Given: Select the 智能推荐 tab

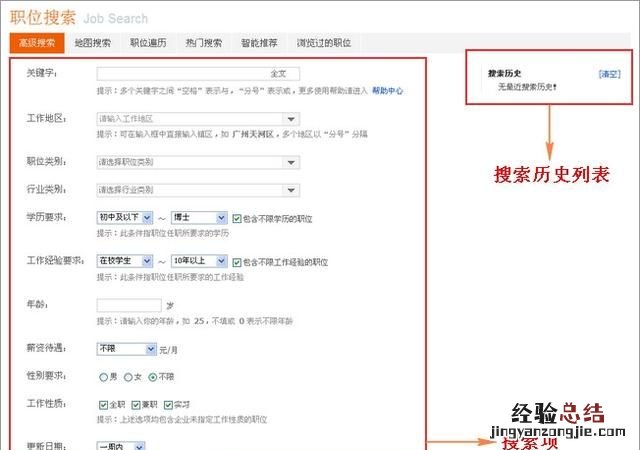Looking at the screenshot, I should pos(258,43).
